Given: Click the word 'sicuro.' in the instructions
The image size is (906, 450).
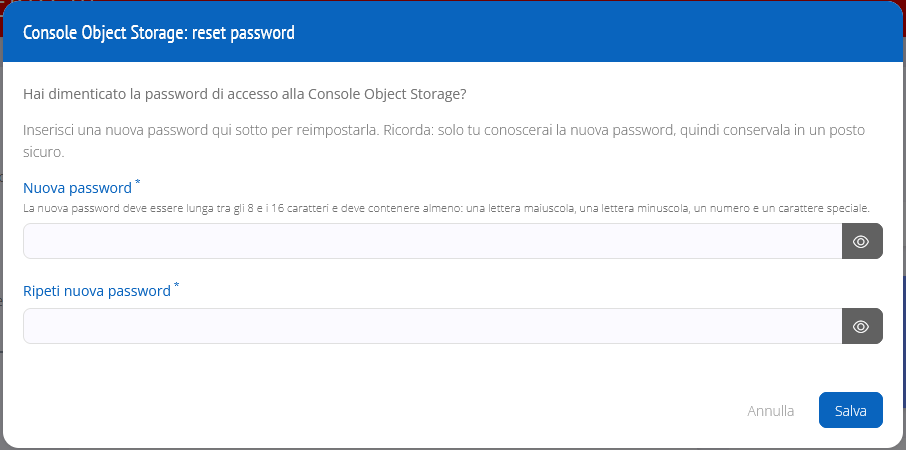Looking at the screenshot, I should [44, 153].
